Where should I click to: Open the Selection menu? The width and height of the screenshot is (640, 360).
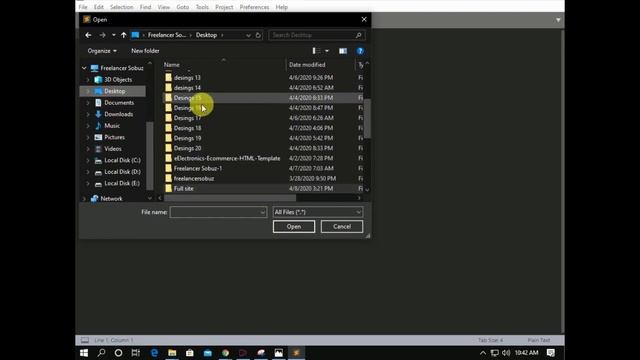tap(122, 7)
